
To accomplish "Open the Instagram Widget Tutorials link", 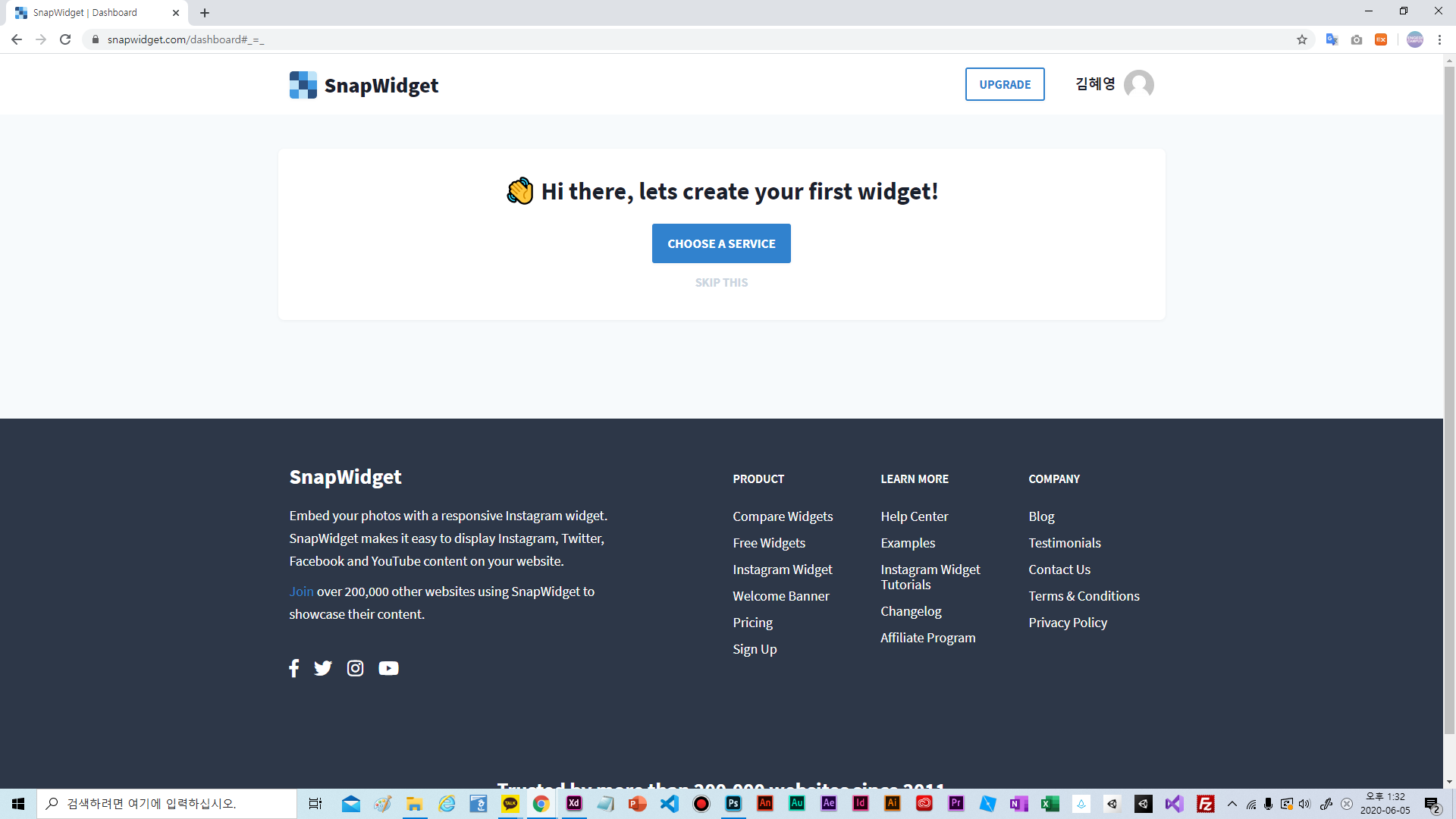I will point(930,577).
